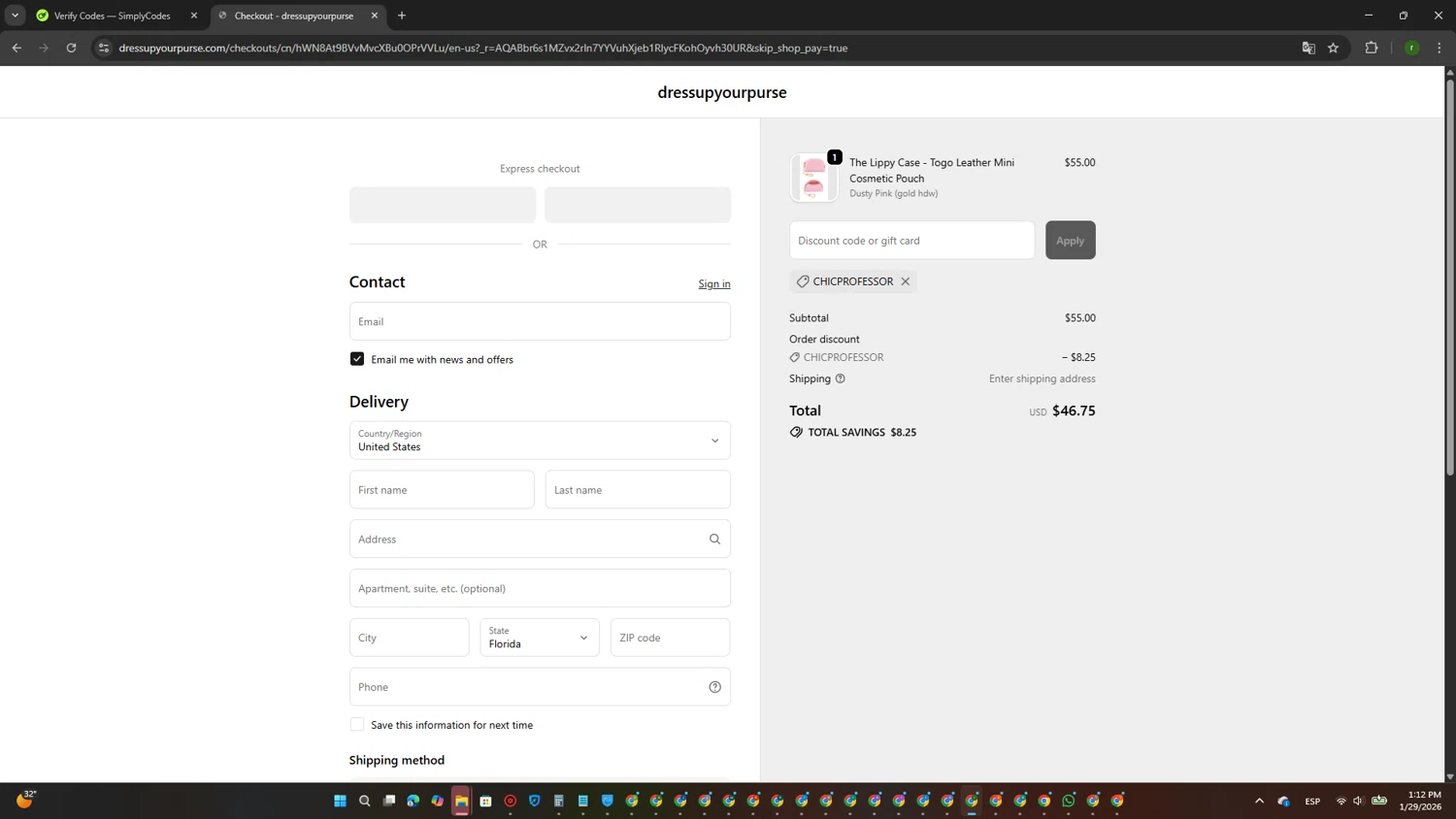Open the Chrome profile avatar menu
Image resolution: width=1456 pixels, height=819 pixels.
click(x=1412, y=48)
